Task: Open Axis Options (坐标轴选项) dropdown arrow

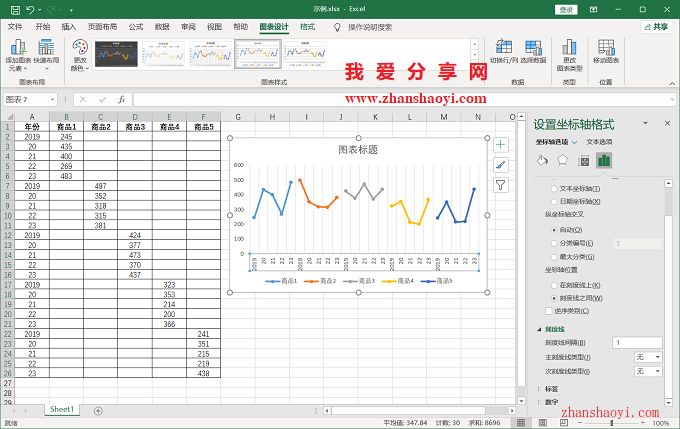Action: pos(575,142)
